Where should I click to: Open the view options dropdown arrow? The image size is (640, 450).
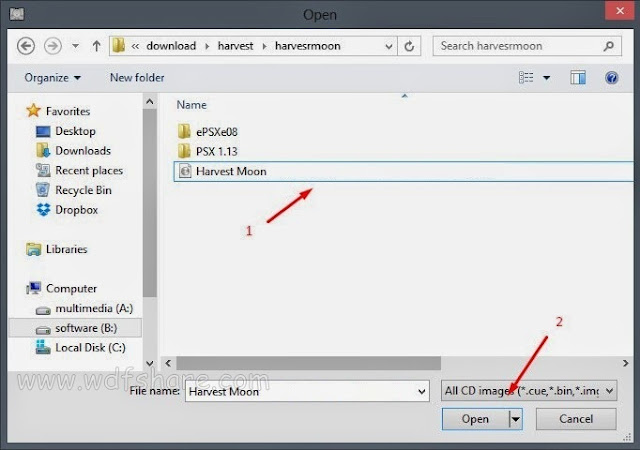[x=547, y=78]
